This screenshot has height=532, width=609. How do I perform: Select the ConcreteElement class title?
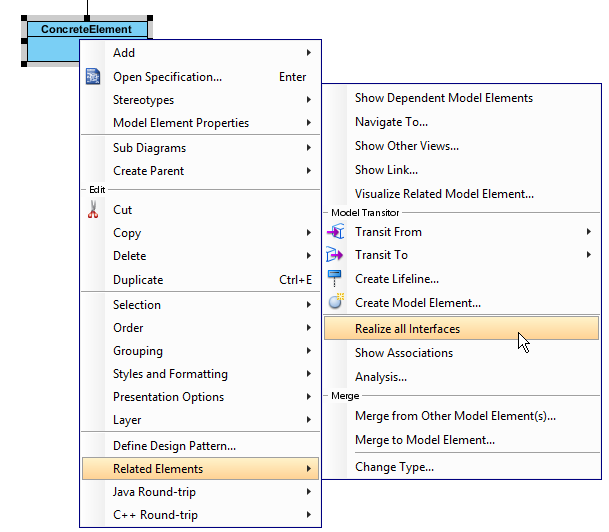[87, 29]
